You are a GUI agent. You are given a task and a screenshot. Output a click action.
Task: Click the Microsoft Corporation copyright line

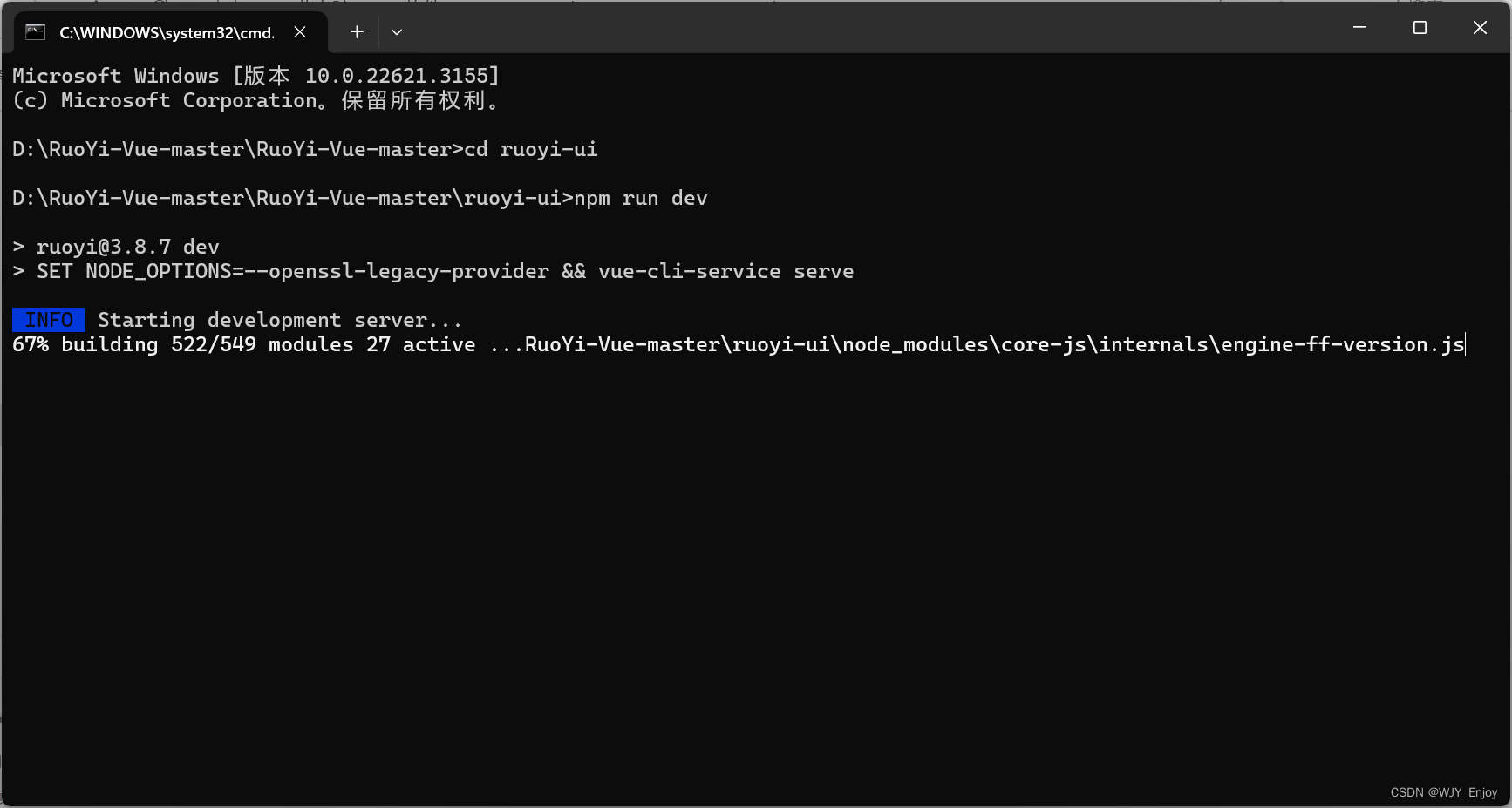click(255, 100)
